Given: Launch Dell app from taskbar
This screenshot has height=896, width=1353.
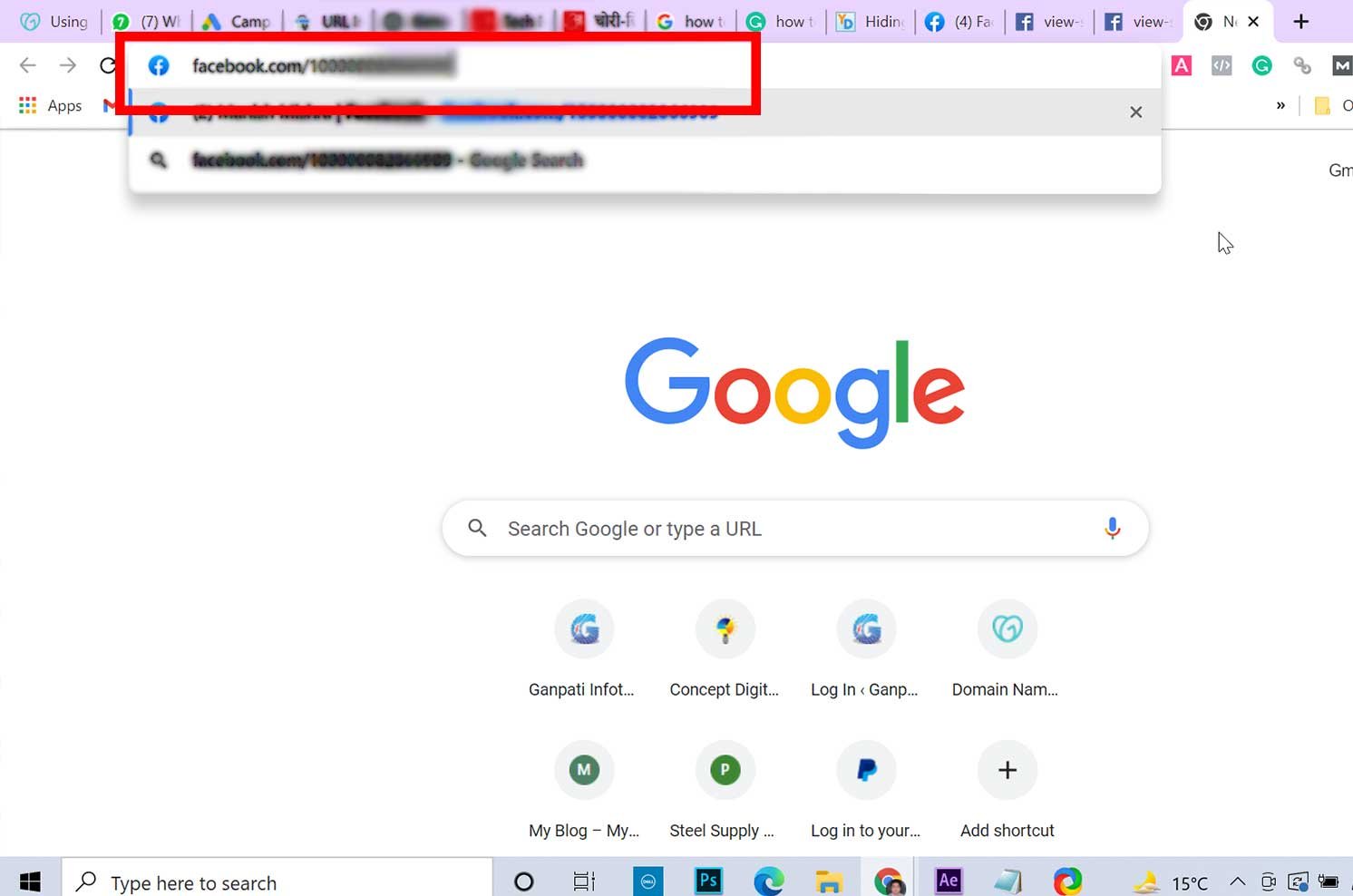Looking at the screenshot, I should pos(647,881).
